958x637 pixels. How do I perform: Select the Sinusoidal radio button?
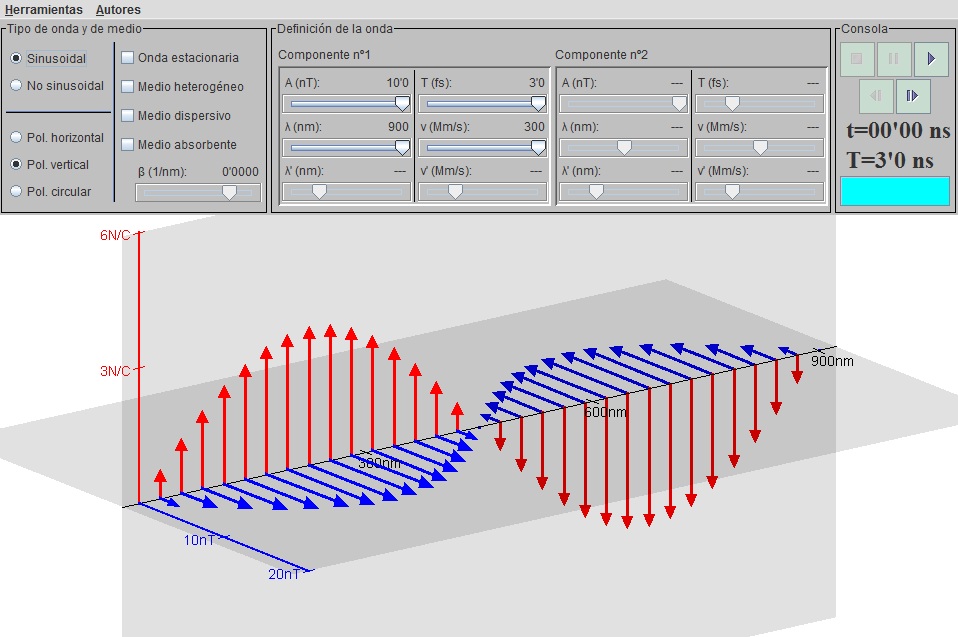click(x=16, y=59)
